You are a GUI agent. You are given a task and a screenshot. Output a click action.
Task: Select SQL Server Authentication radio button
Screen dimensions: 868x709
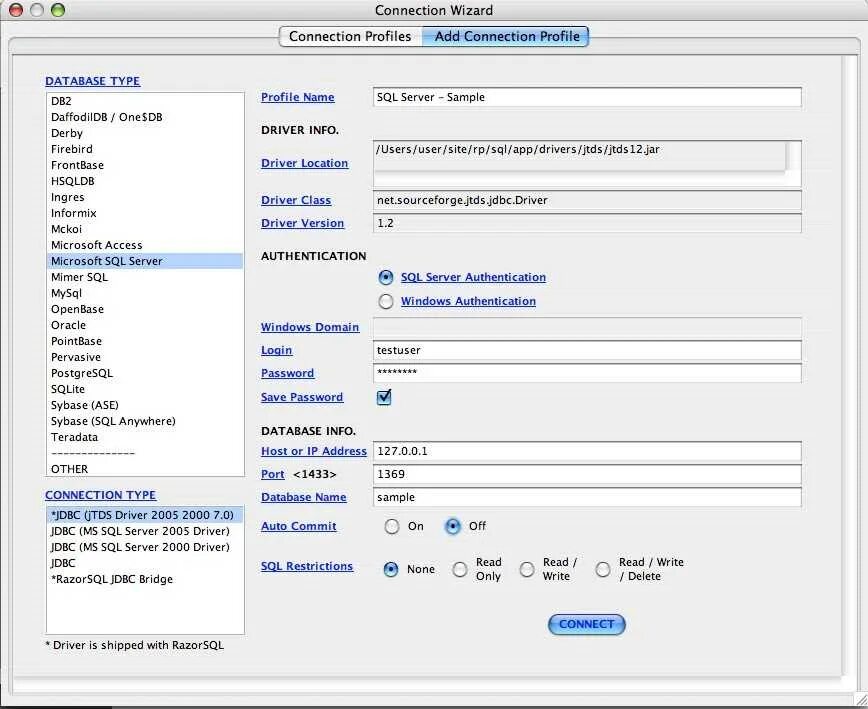pyautogui.click(x=386, y=277)
